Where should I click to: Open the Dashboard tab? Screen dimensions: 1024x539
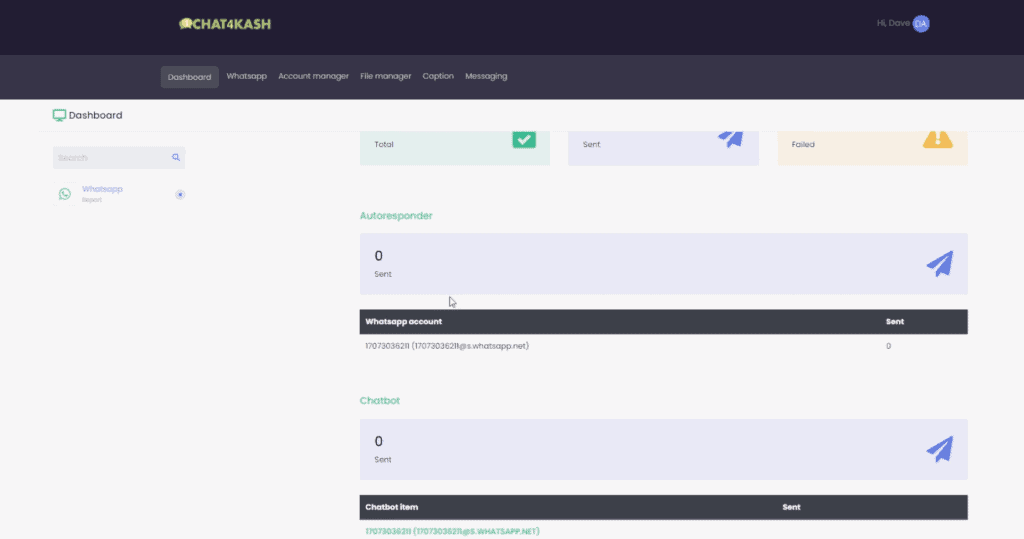[189, 77]
